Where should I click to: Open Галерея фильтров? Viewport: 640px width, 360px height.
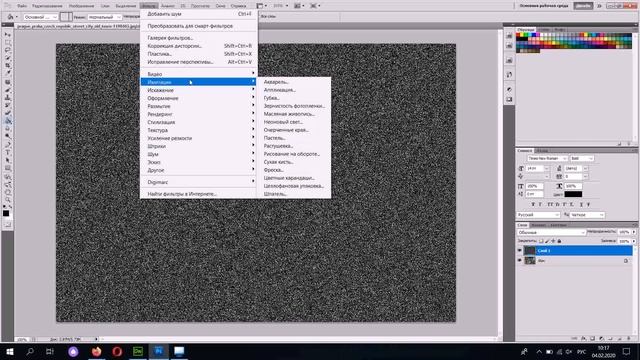[x=170, y=38]
